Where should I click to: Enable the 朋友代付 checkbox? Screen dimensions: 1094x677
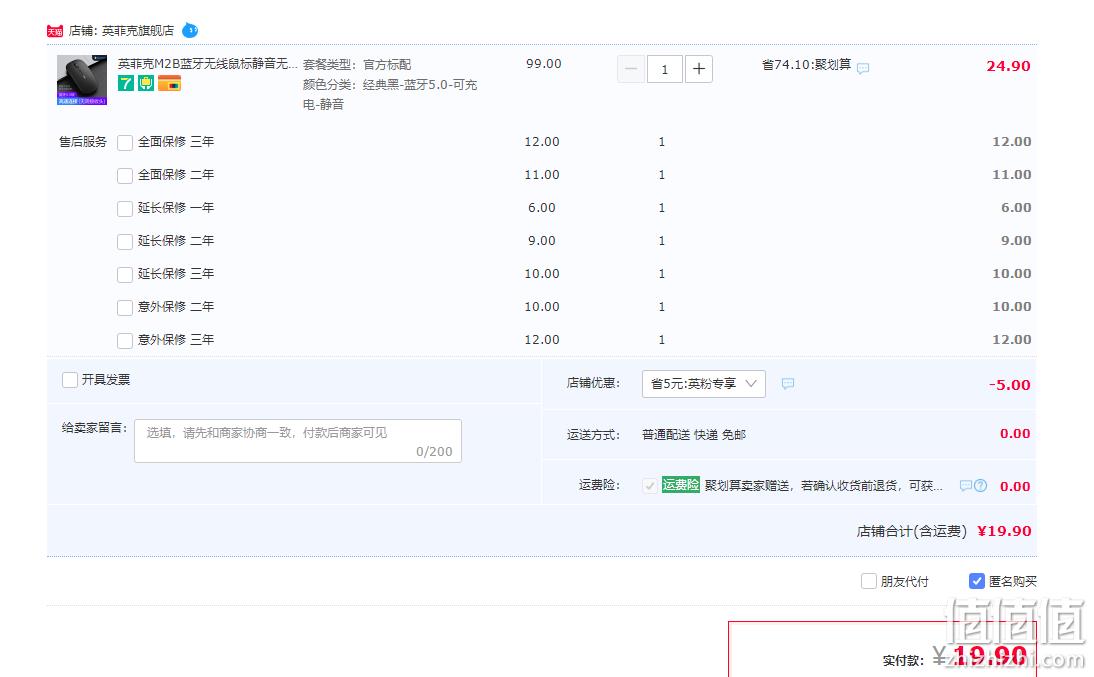(x=869, y=581)
